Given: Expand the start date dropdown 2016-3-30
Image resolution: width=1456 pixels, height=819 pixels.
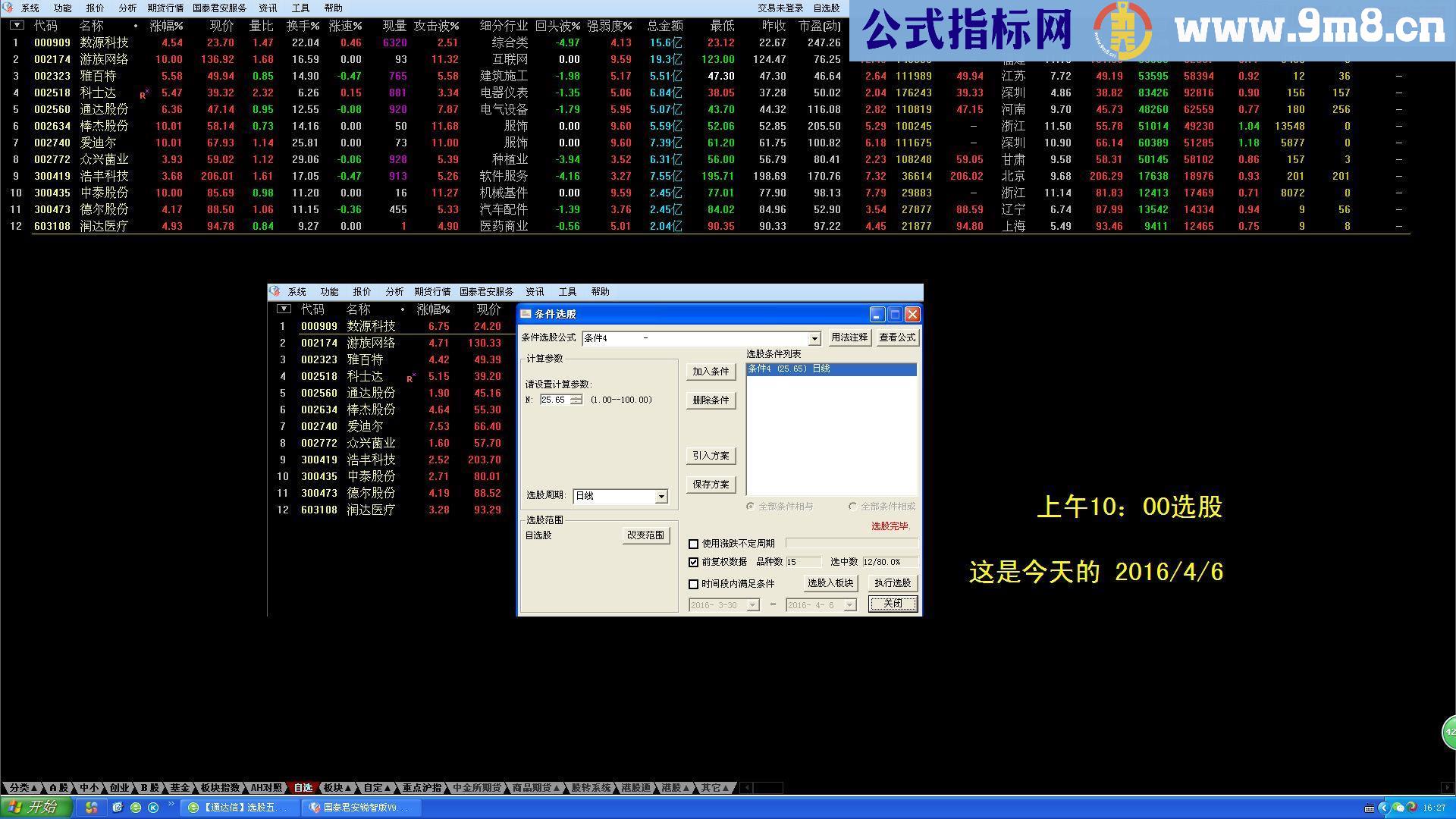Looking at the screenshot, I should tap(751, 604).
